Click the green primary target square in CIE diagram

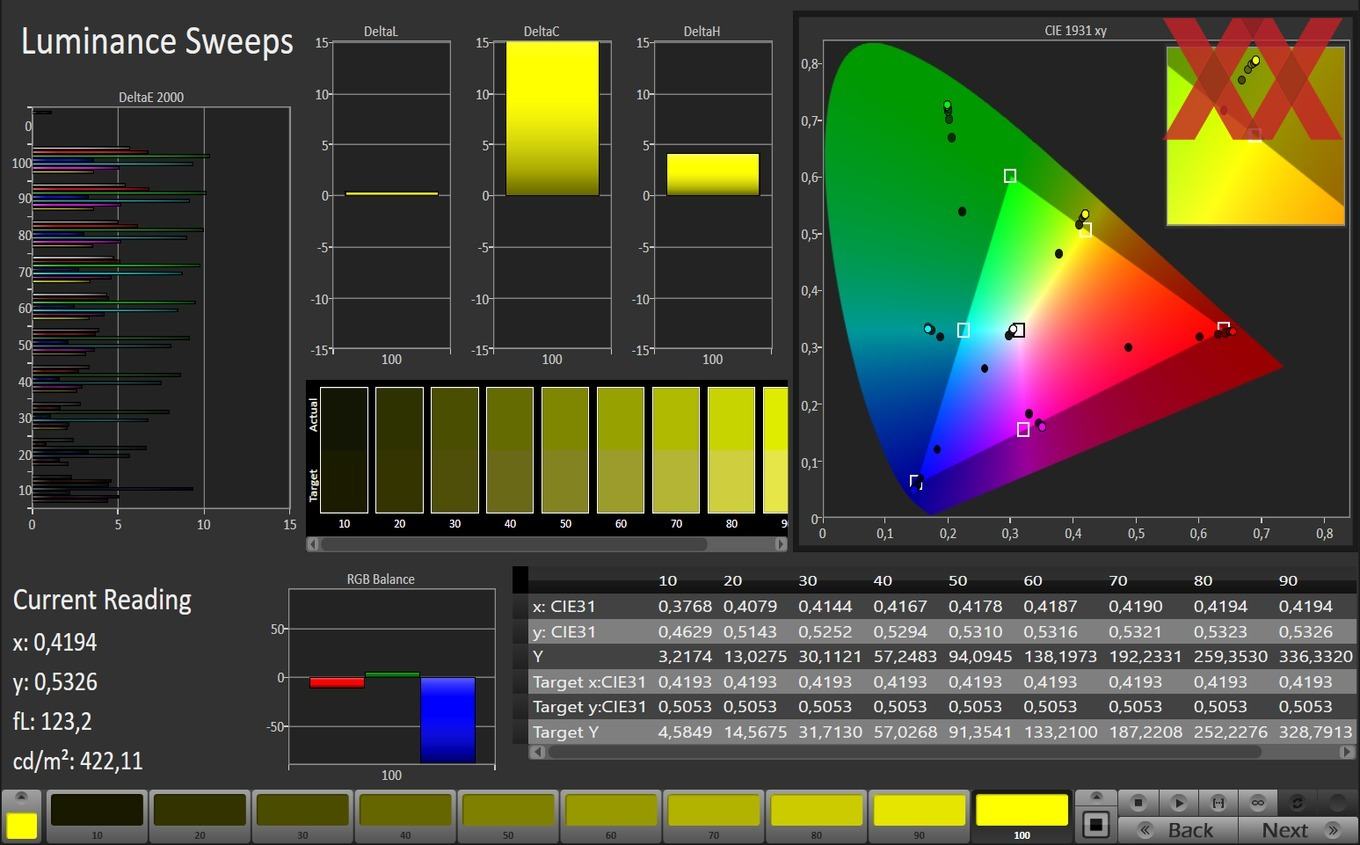[1010, 176]
